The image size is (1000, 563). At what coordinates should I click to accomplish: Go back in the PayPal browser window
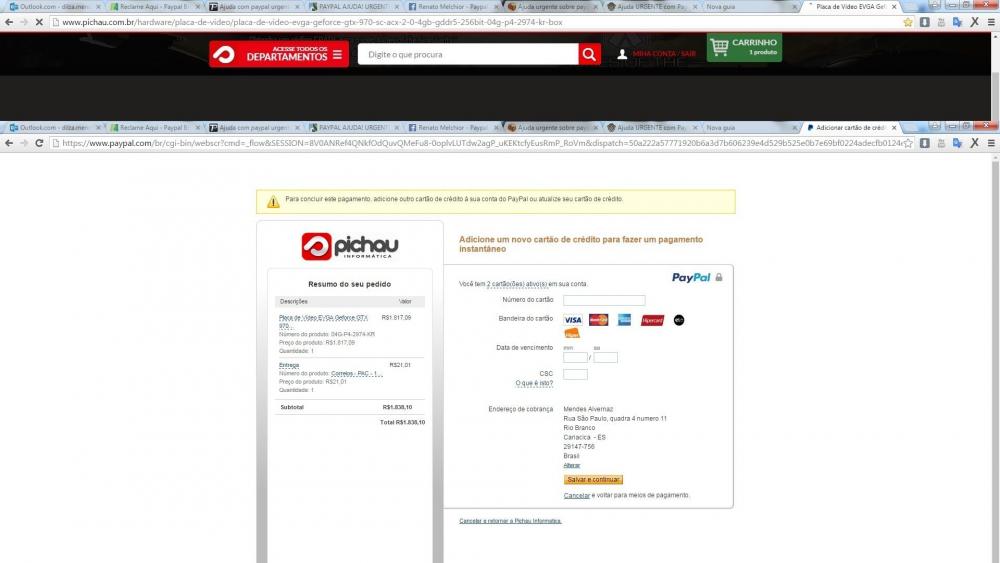[9, 143]
